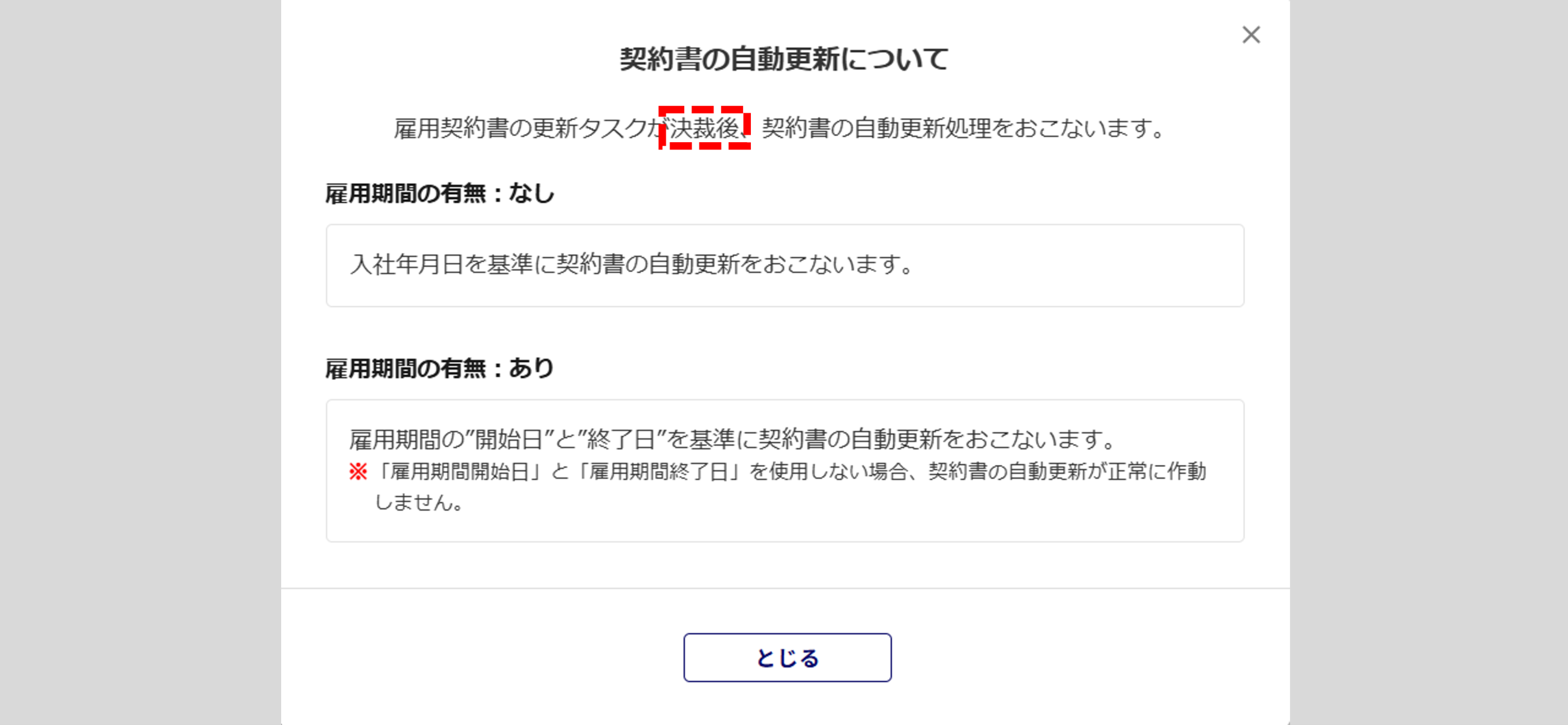1568x725 pixels.
Task: Click the 契約書の自動更新について dialog title
Action: [x=784, y=59]
